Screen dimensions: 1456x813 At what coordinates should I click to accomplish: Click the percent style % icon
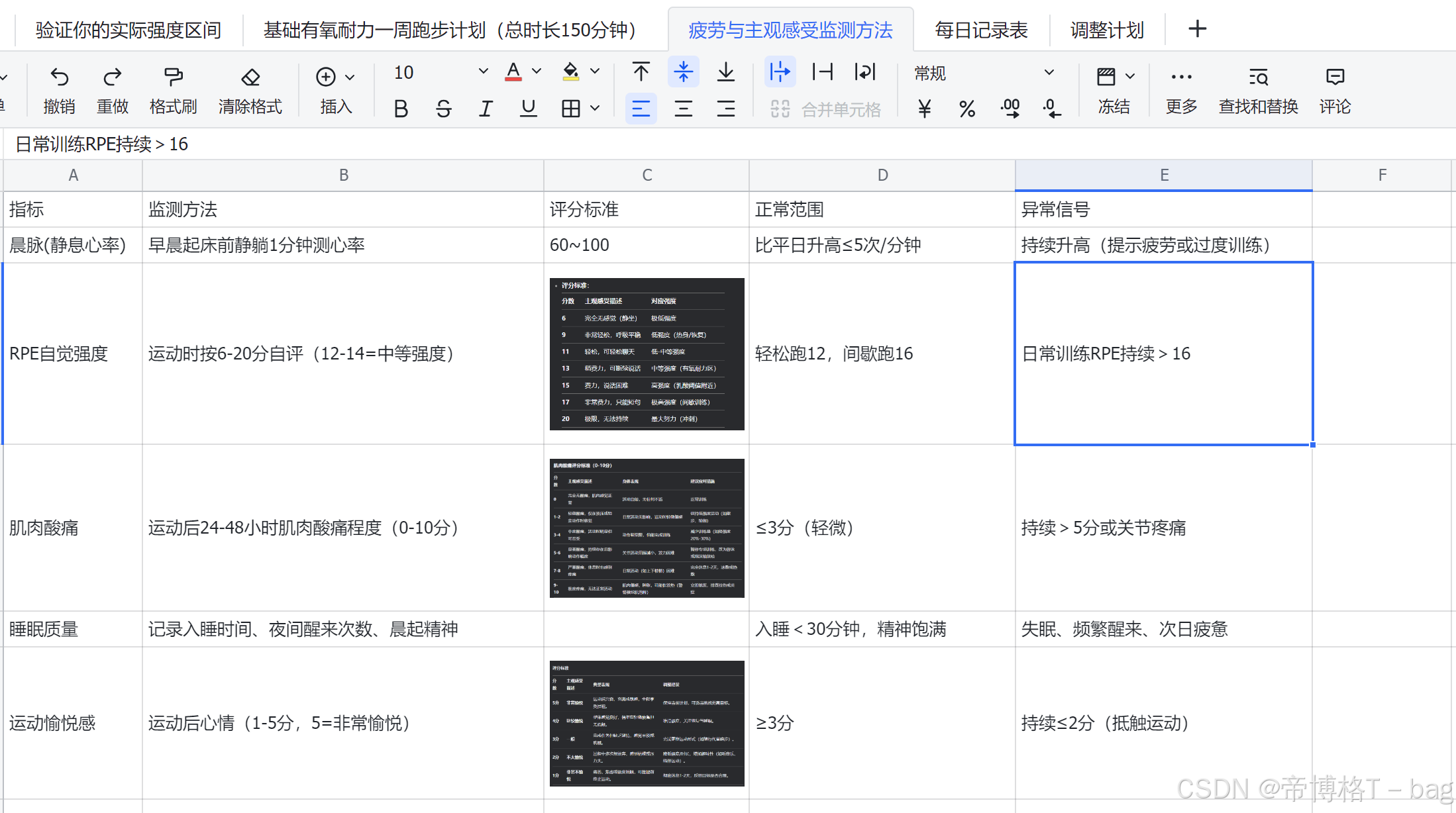click(967, 109)
